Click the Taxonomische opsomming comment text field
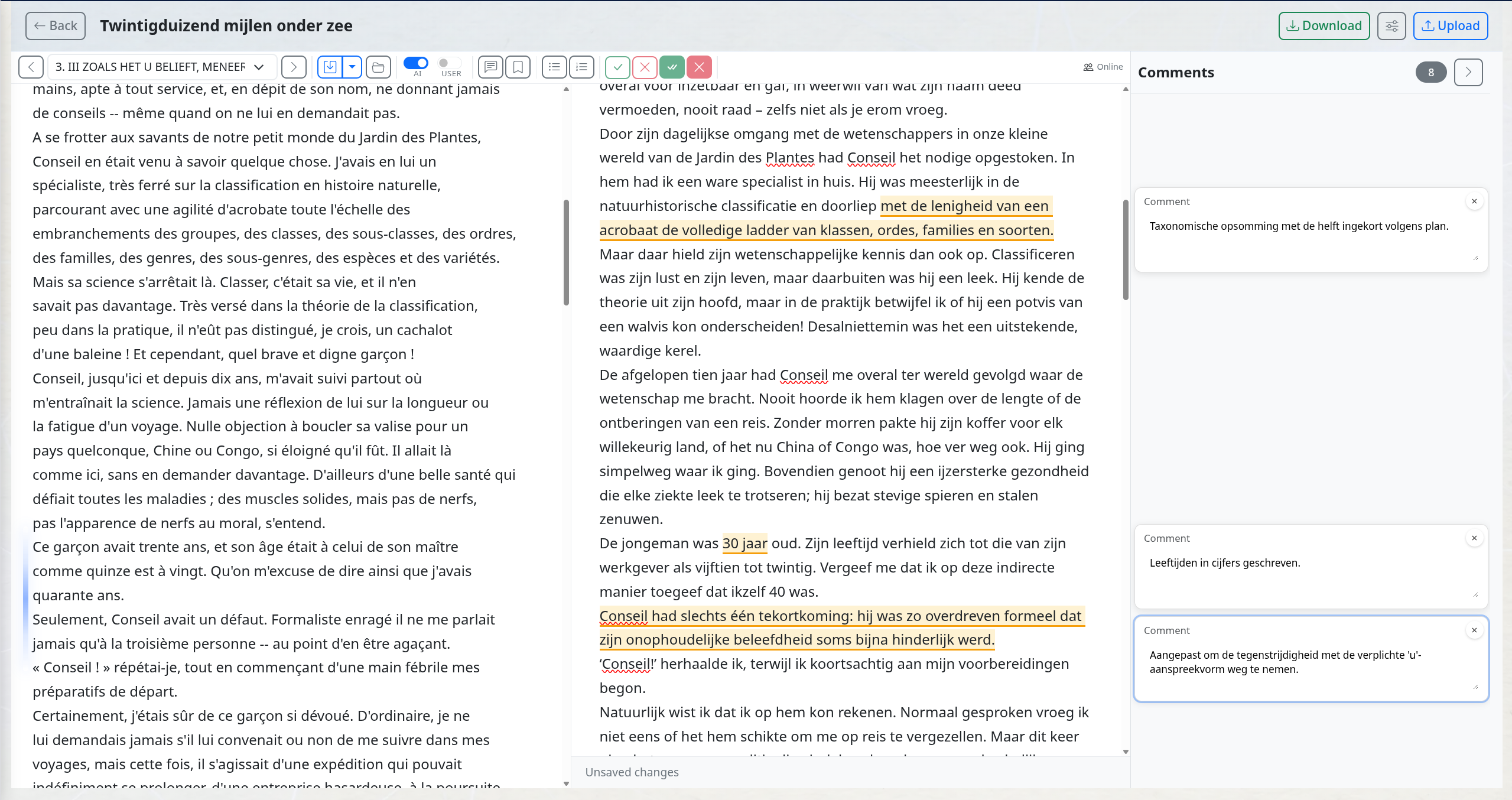Viewport: 1512px width, 800px height. [x=1311, y=239]
